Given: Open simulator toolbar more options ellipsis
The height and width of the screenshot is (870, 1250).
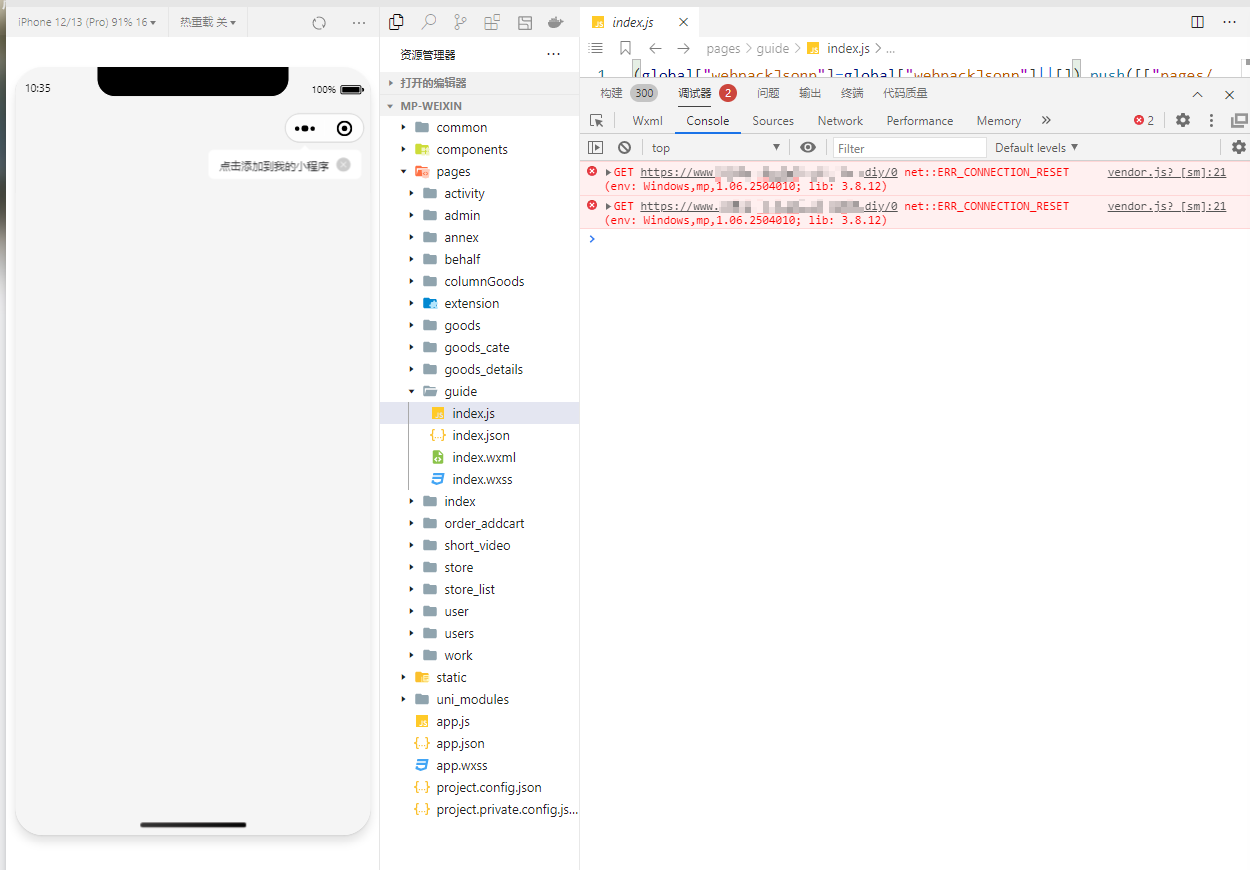Looking at the screenshot, I should point(359,22).
